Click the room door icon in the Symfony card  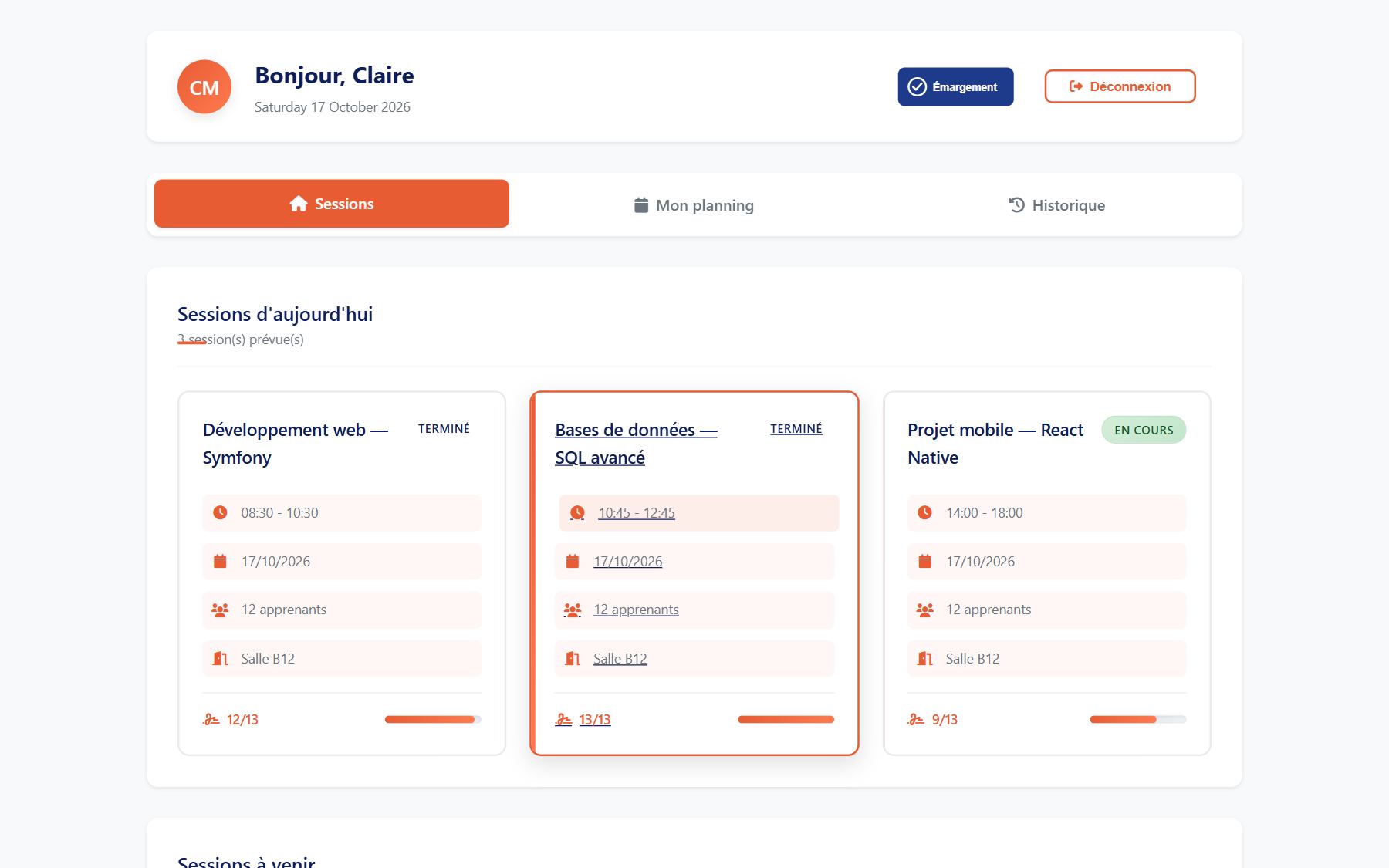click(220, 658)
